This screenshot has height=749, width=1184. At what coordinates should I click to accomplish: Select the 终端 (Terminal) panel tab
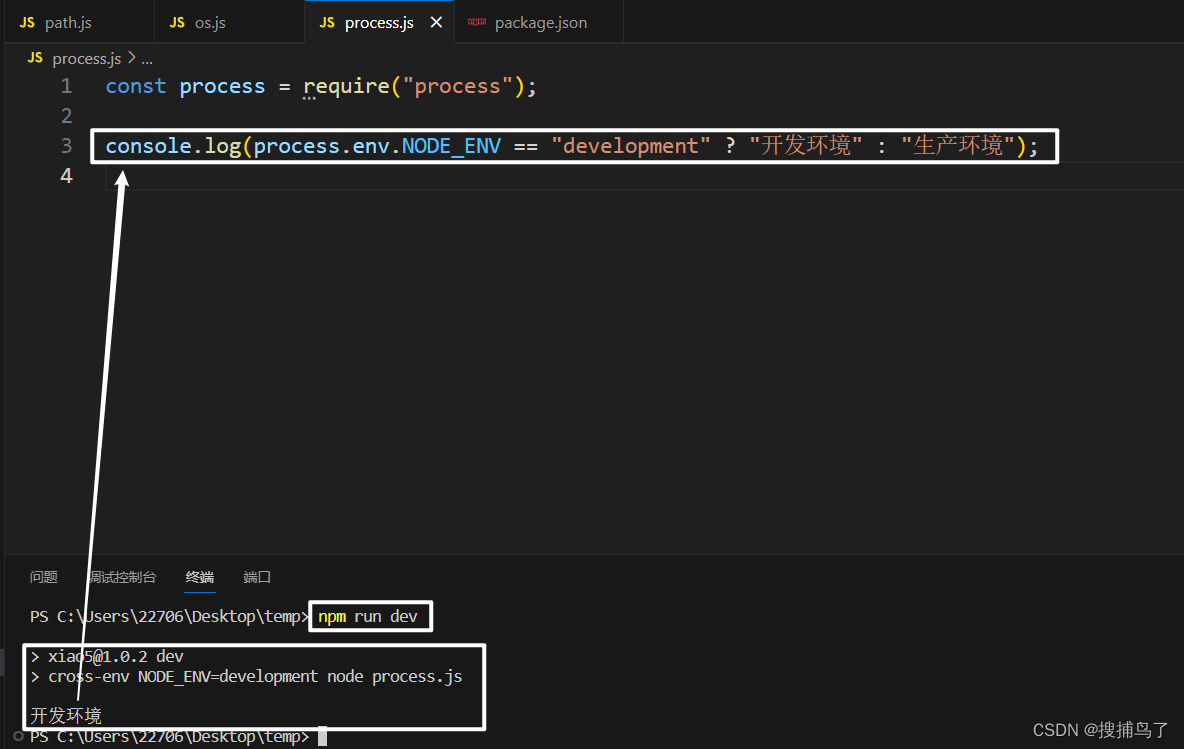[199, 577]
